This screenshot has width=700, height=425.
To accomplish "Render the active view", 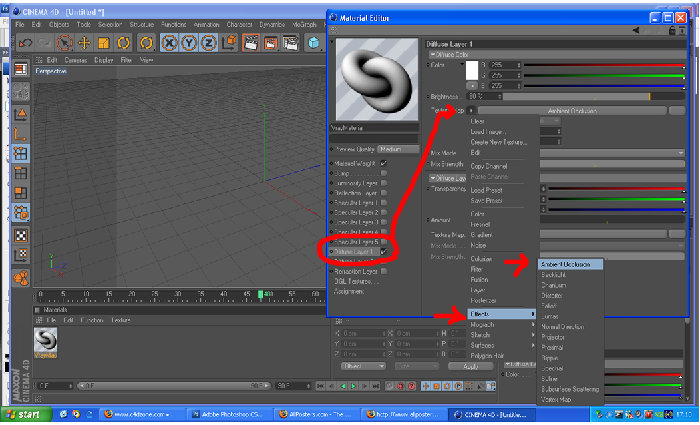I will click(251, 43).
